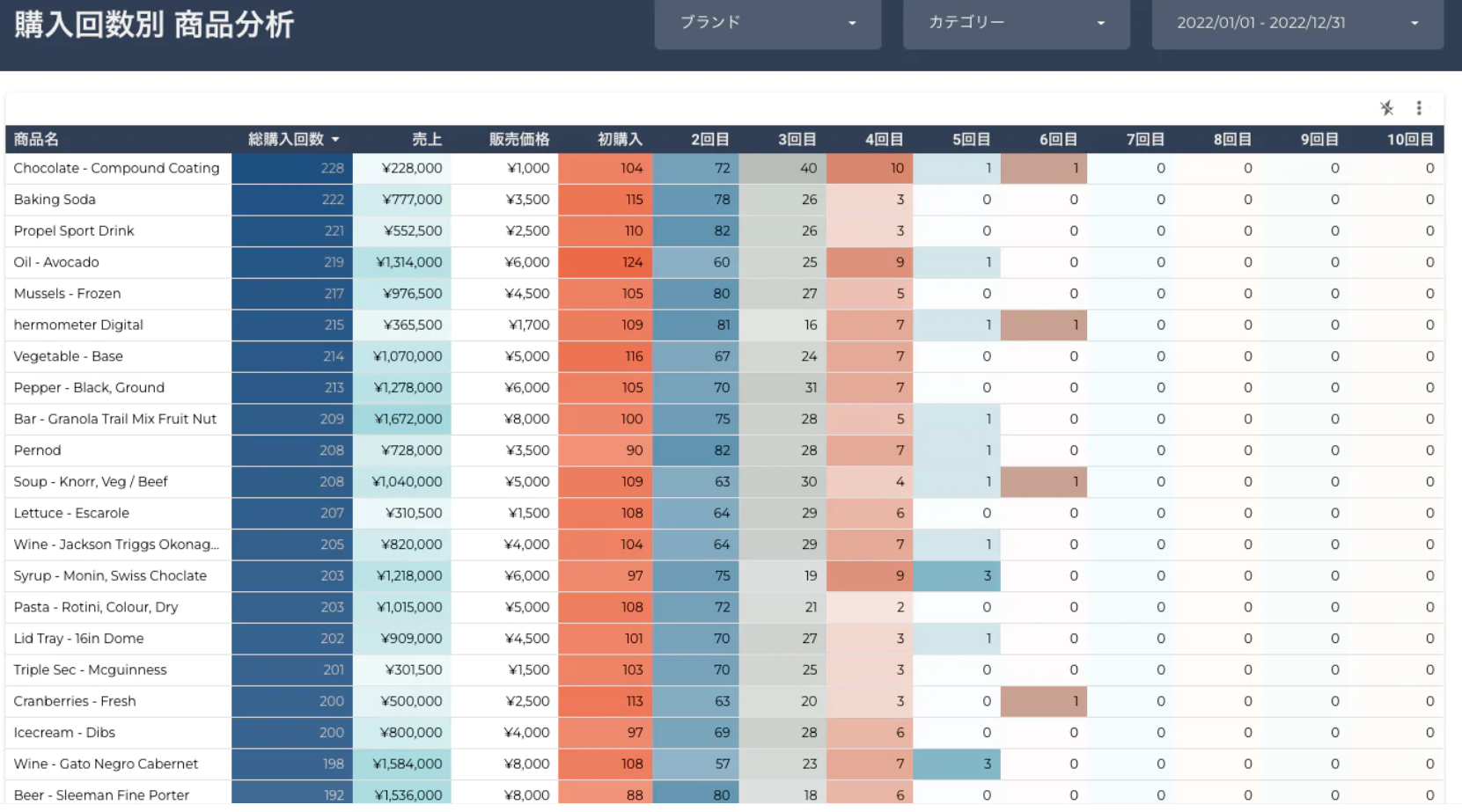
Task: Click Beer - Sleeman Fine Porter
Action: [101, 795]
